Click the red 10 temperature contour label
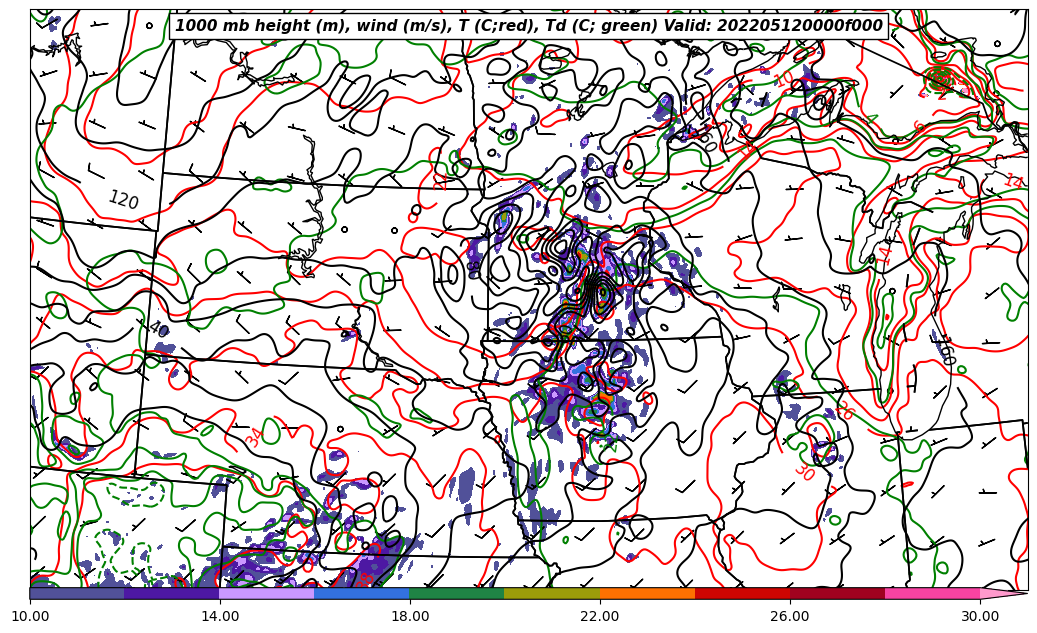The image size is (1037, 633). coord(783,79)
